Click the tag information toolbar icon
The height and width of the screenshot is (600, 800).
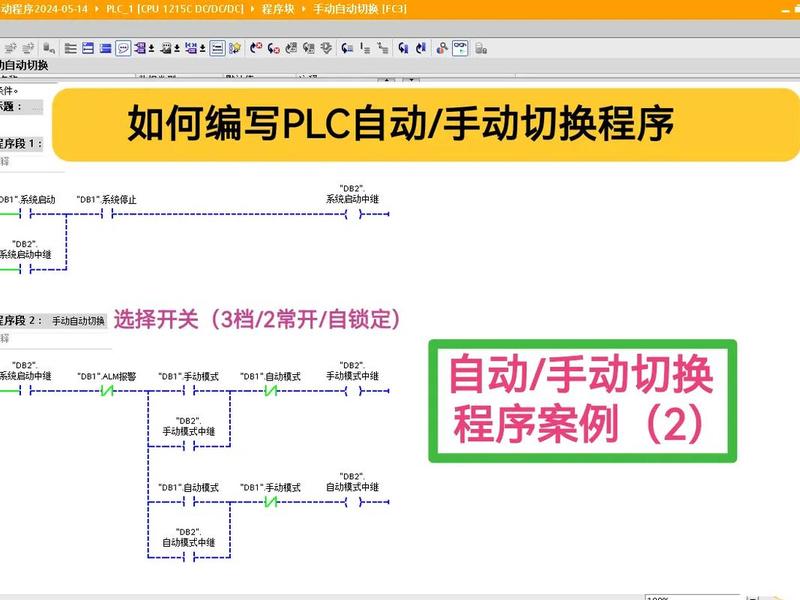(166, 48)
